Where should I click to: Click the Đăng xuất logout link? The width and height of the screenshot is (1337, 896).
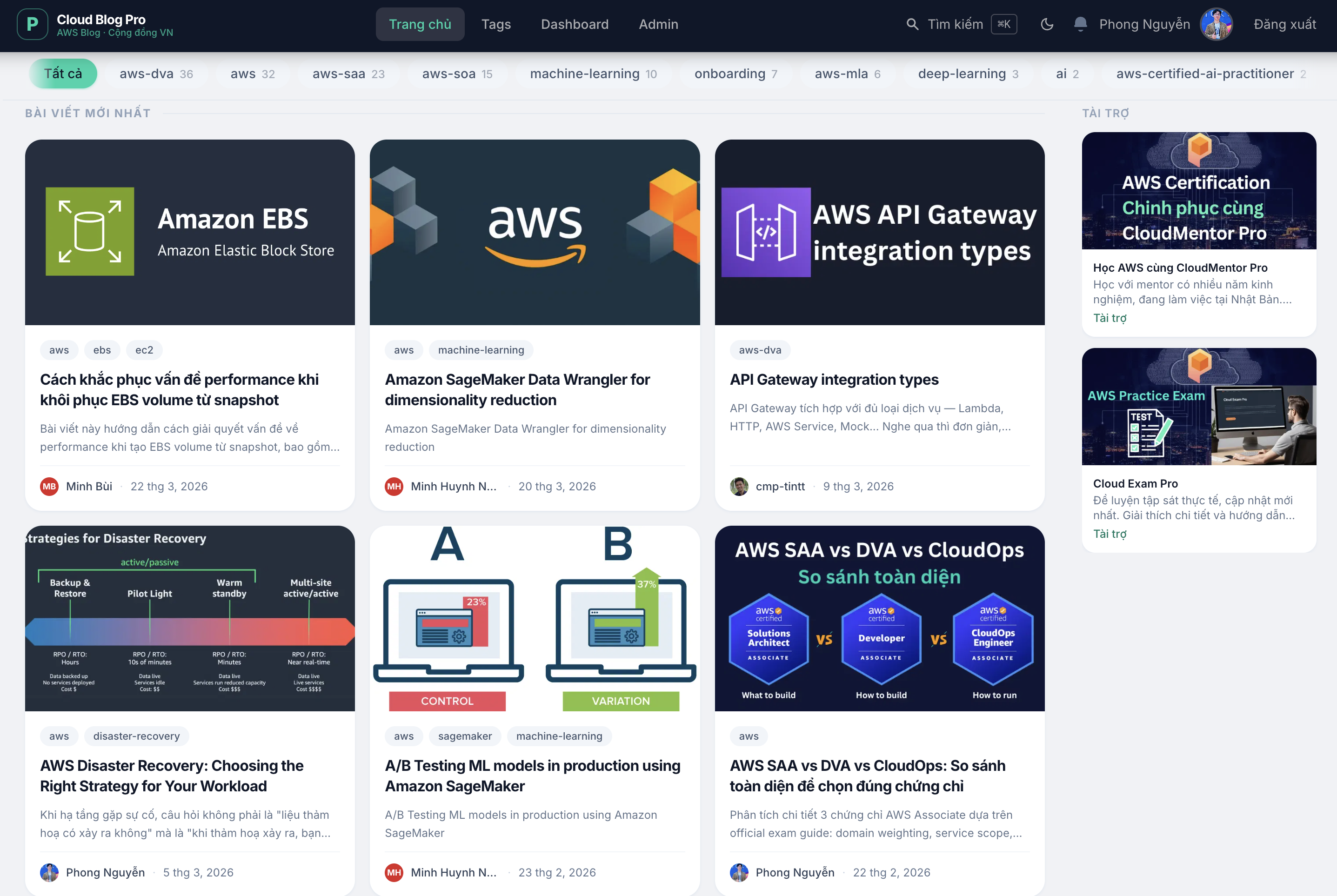(1284, 25)
